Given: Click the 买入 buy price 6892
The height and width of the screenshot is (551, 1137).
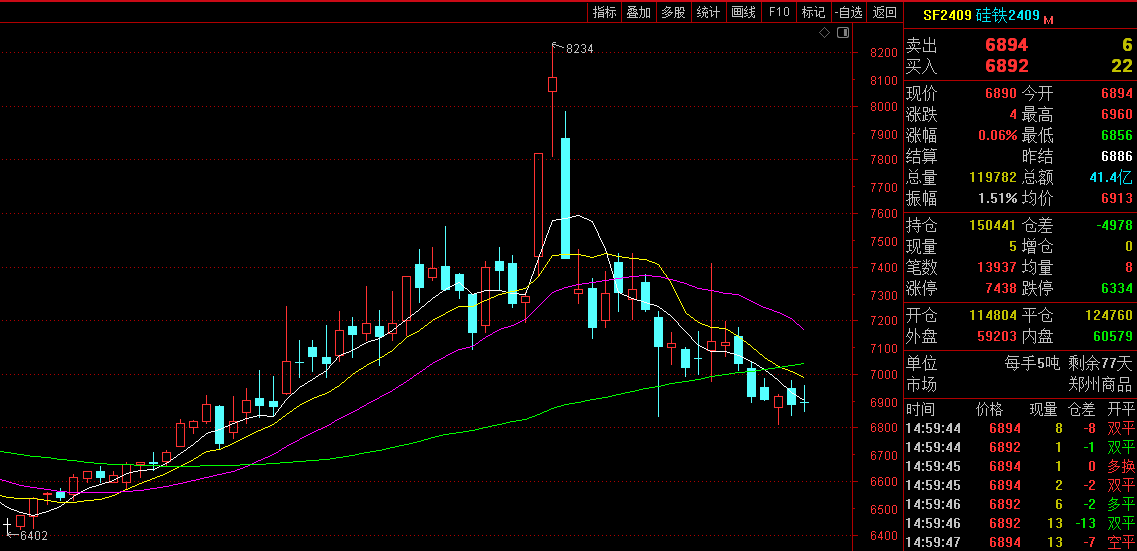Looking at the screenshot, I should 1006,66.
